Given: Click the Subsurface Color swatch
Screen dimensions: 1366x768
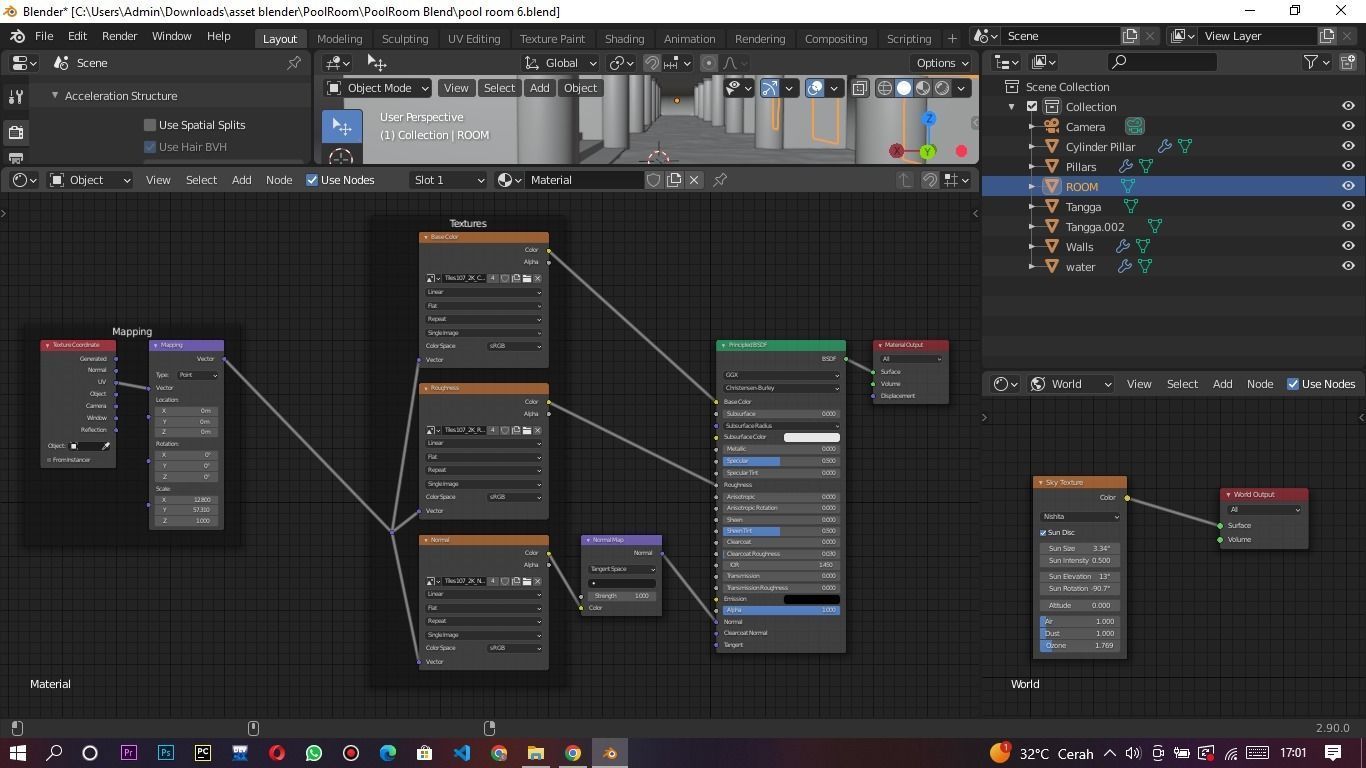Looking at the screenshot, I should pyautogui.click(x=811, y=437).
